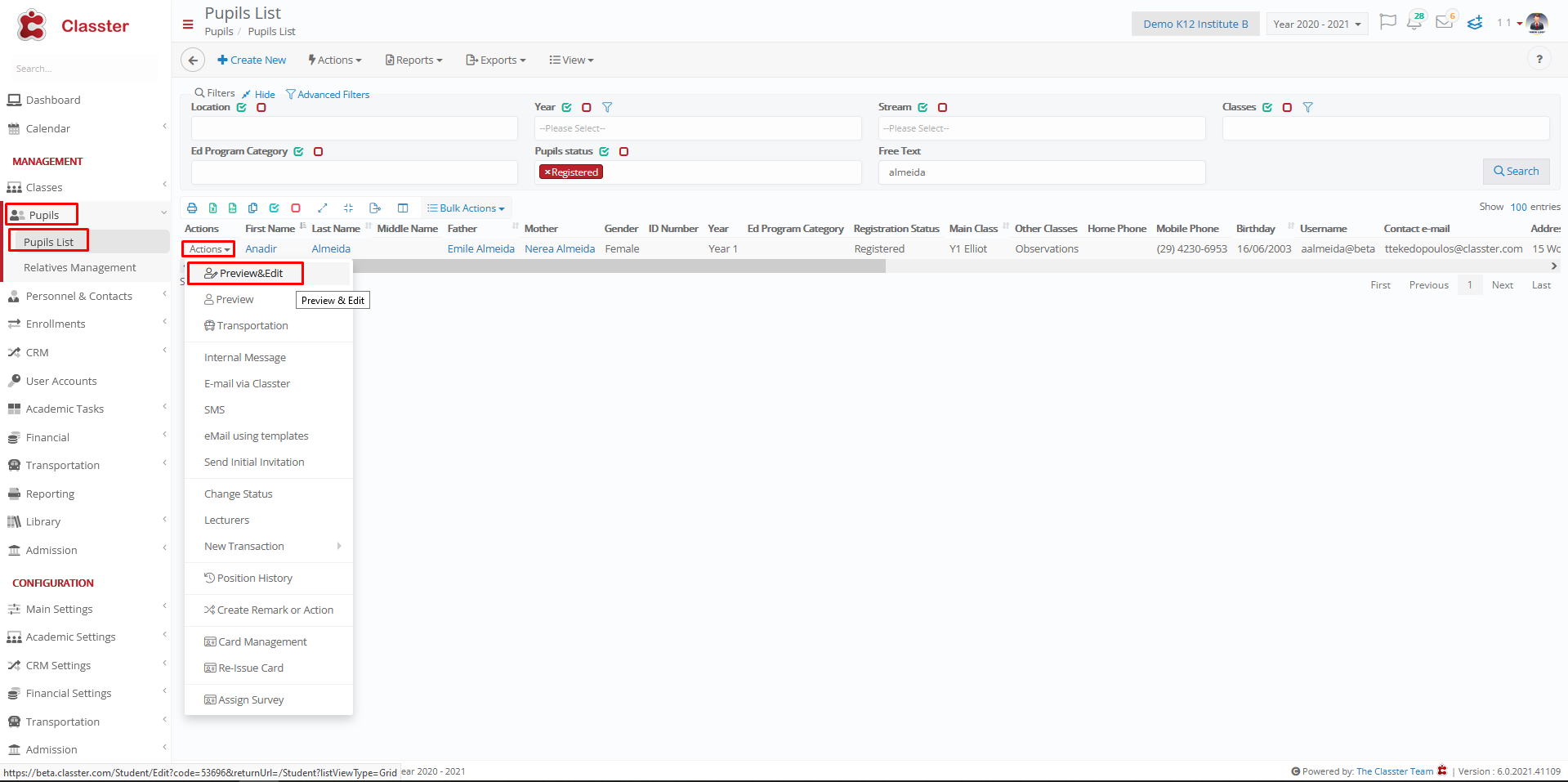Select all for Ed Program Category filter

click(299, 151)
